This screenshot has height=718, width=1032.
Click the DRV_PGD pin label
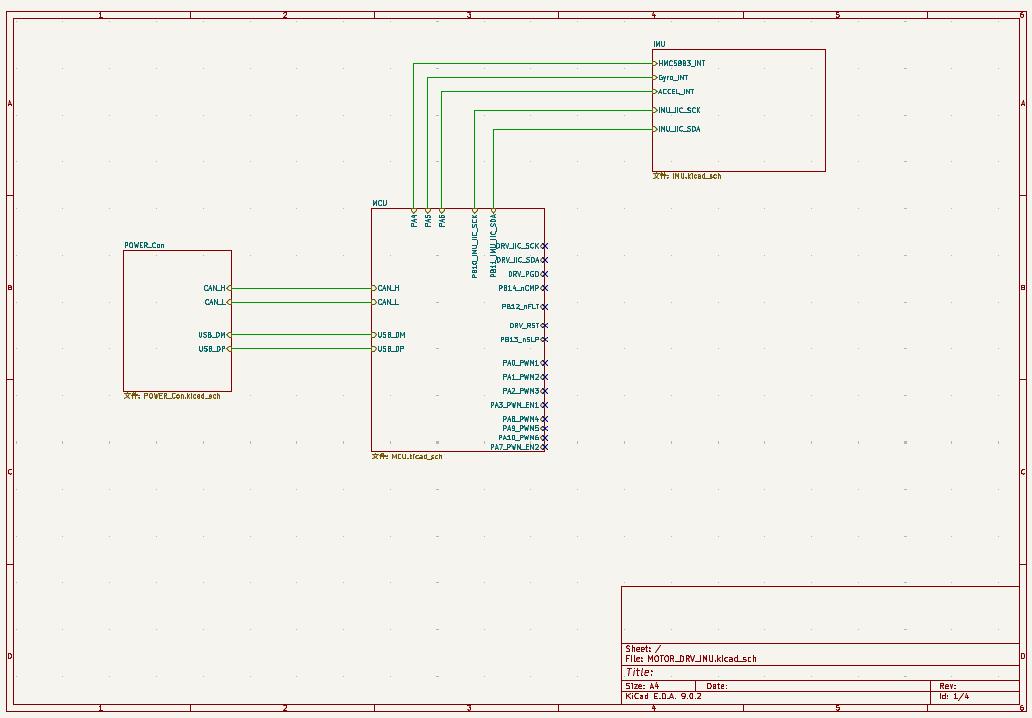coord(524,274)
